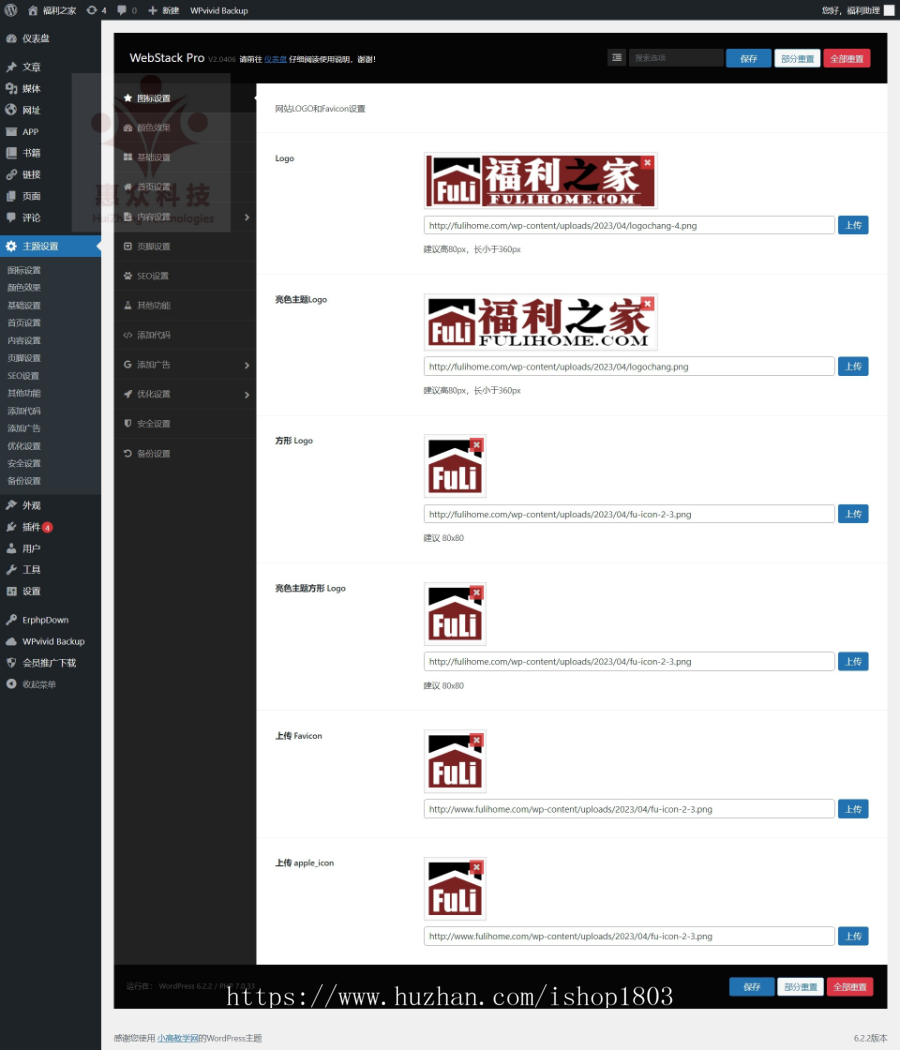
Task: Remove the Logo image with red X
Action: [x=647, y=162]
